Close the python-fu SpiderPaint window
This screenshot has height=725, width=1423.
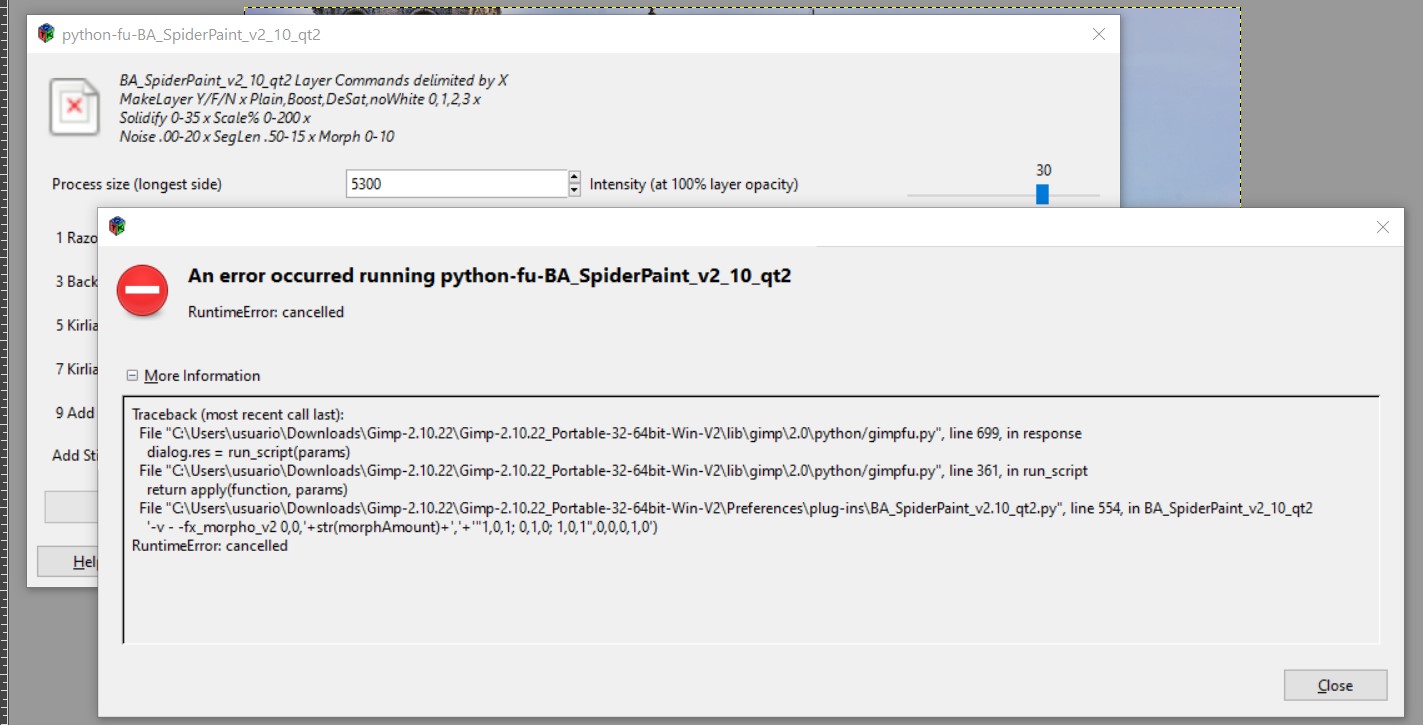point(1098,34)
